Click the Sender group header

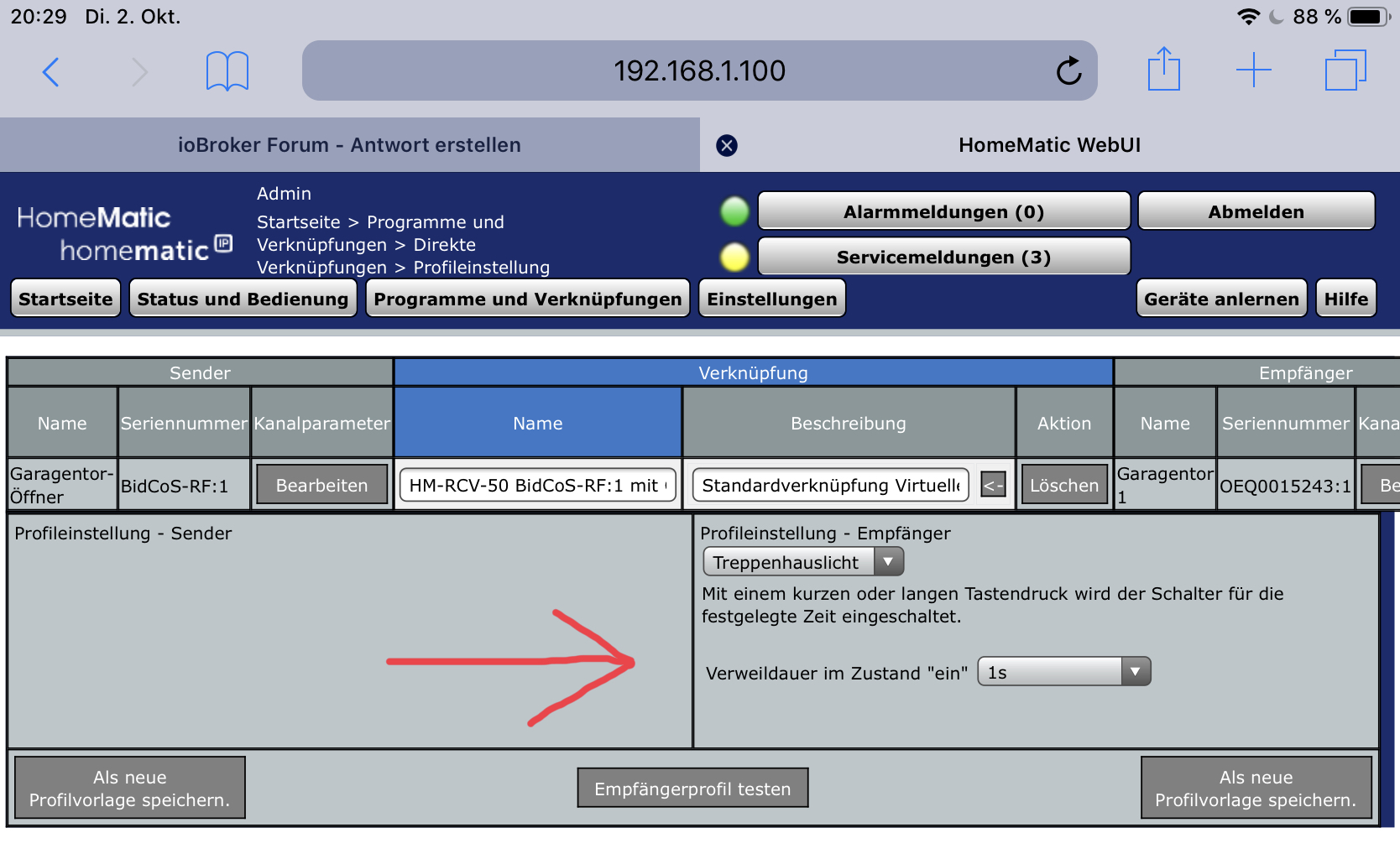(200, 373)
